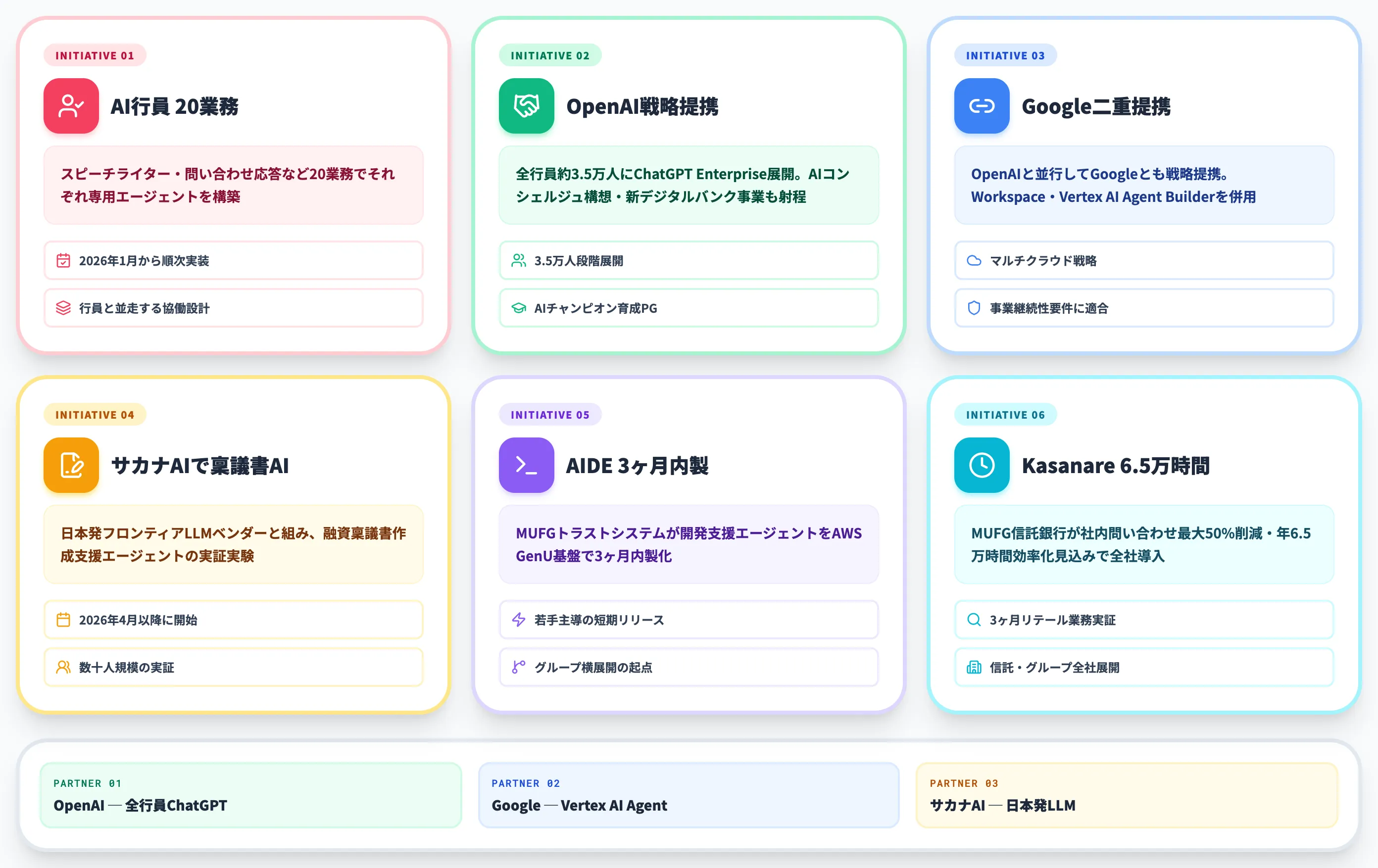Image resolution: width=1378 pixels, height=868 pixels.
Task: Click the Google二重提携 heading
Action: 1096,106
